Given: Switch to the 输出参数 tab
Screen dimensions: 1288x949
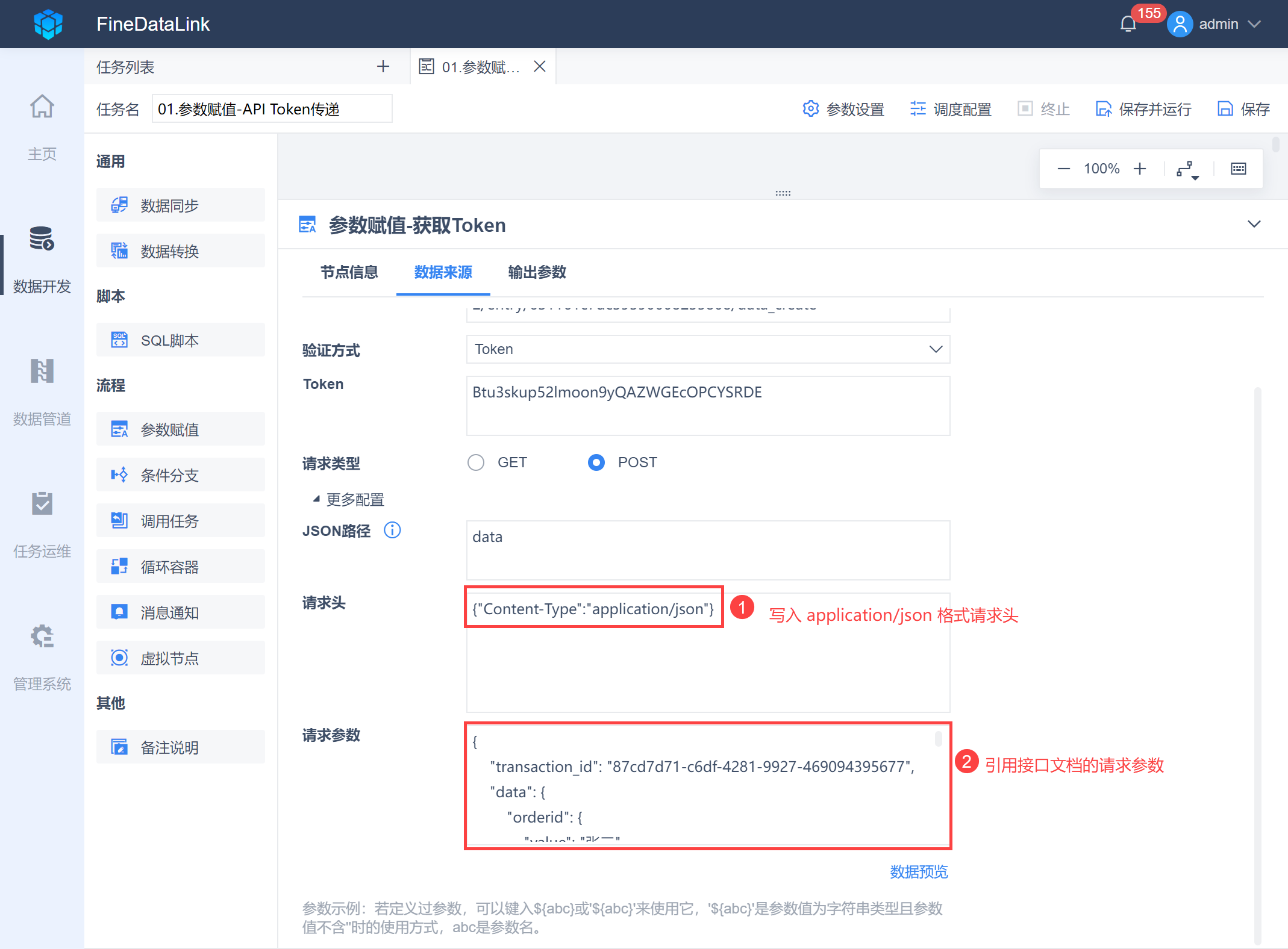Looking at the screenshot, I should 537,272.
